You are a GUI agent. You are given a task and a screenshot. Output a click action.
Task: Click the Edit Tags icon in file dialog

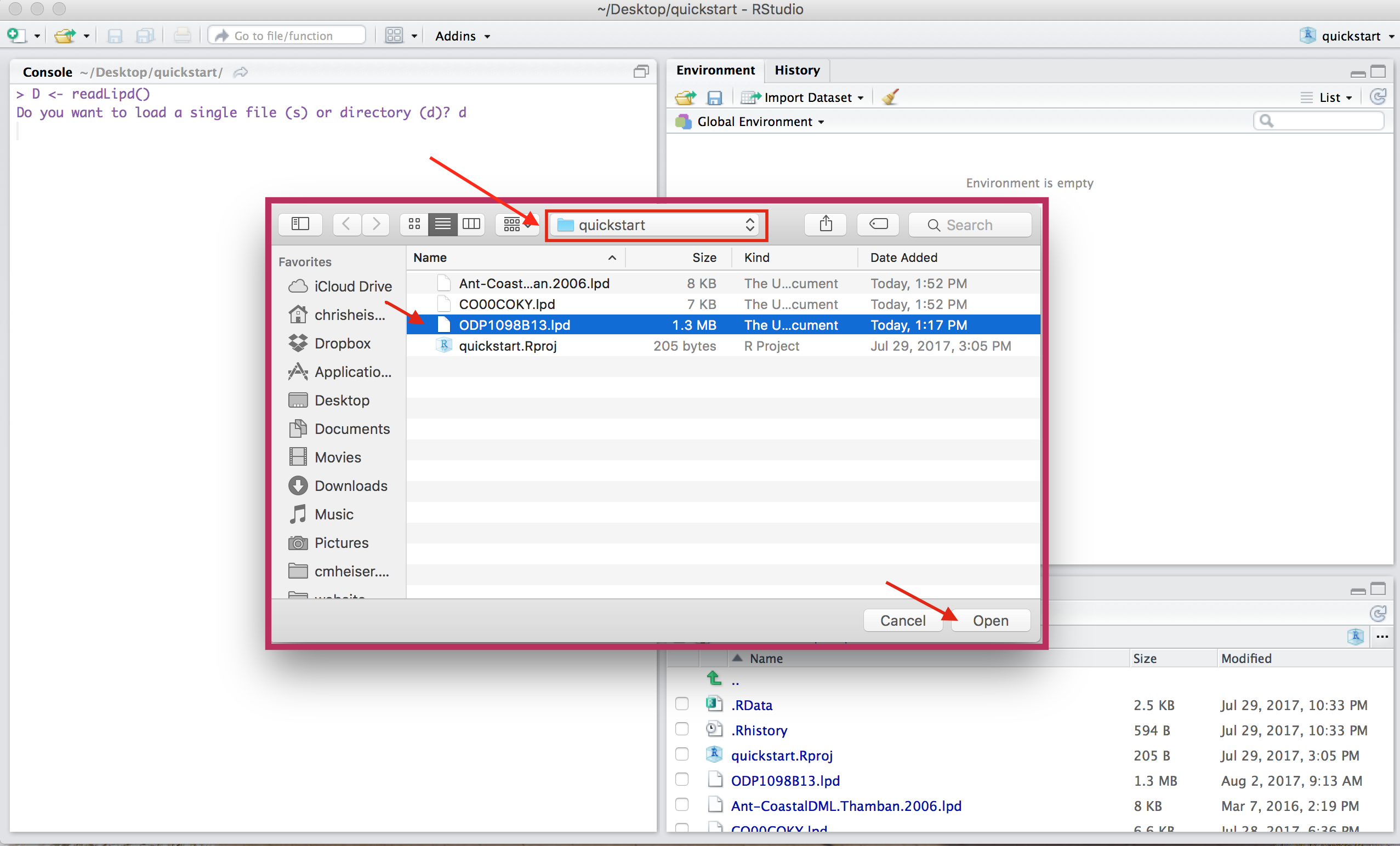tap(878, 224)
